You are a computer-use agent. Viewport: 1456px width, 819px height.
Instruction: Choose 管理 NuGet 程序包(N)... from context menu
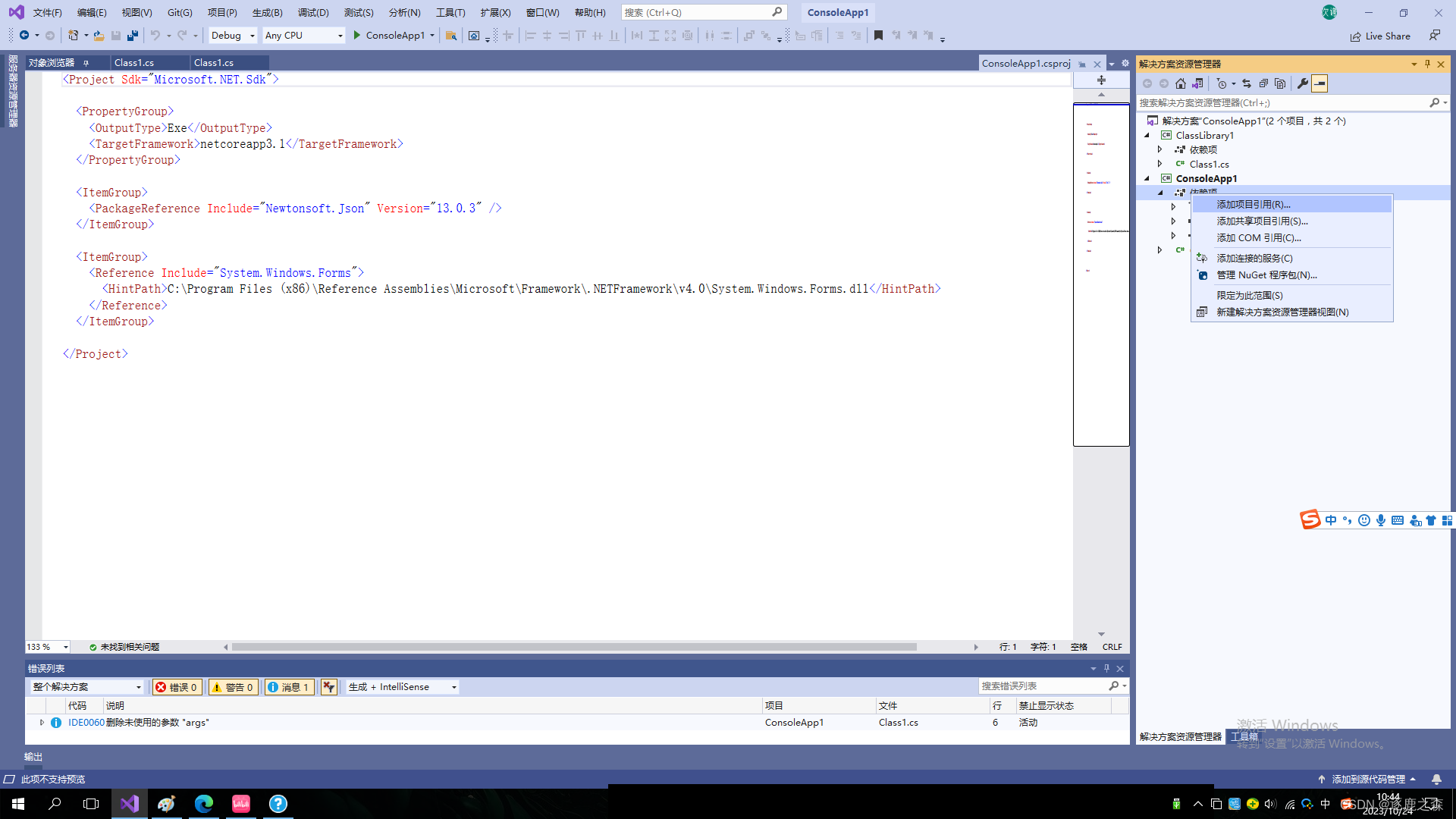point(1292,275)
